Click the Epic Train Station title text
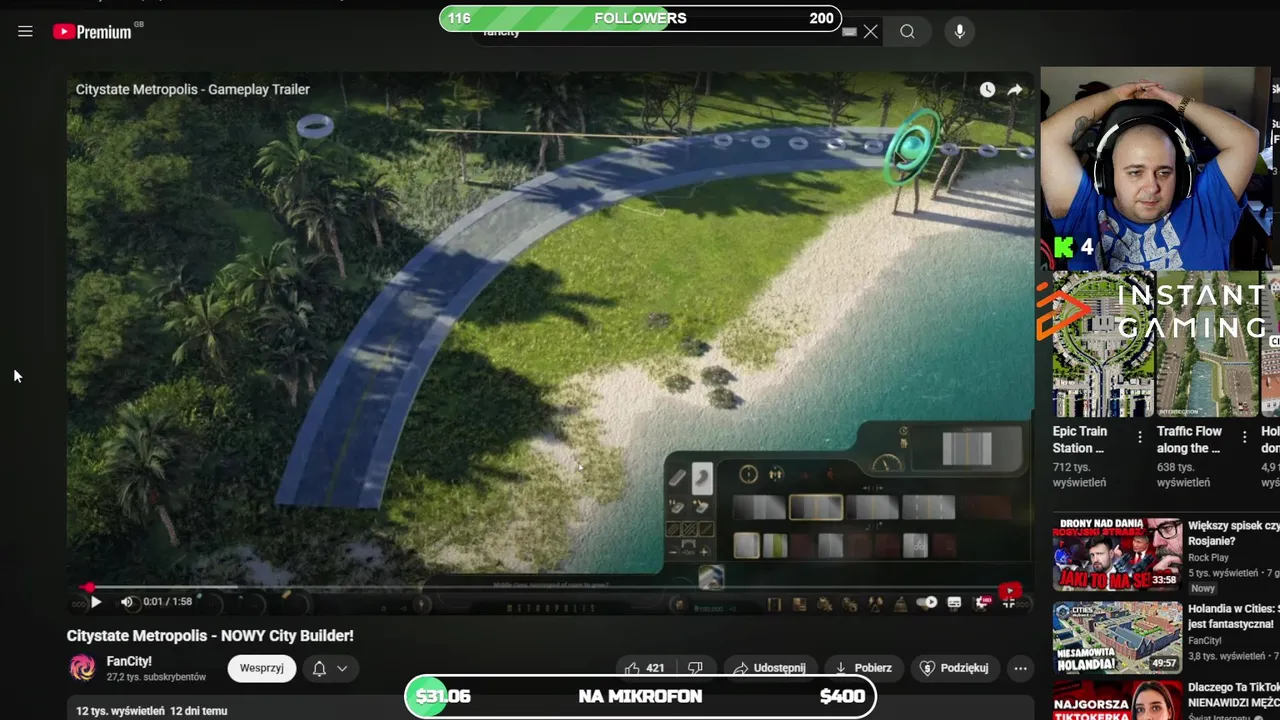The image size is (1280, 720). pyautogui.click(x=1080, y=440)
